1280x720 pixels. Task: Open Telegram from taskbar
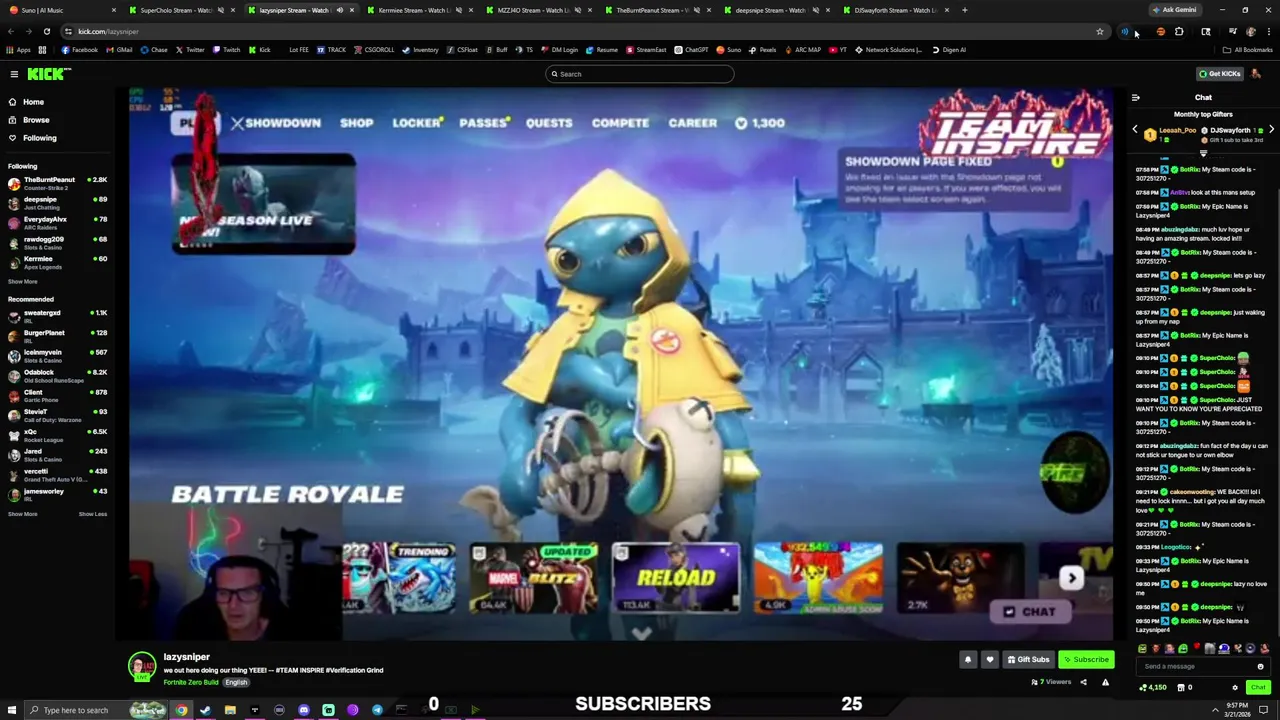click(x=377, y=710)
